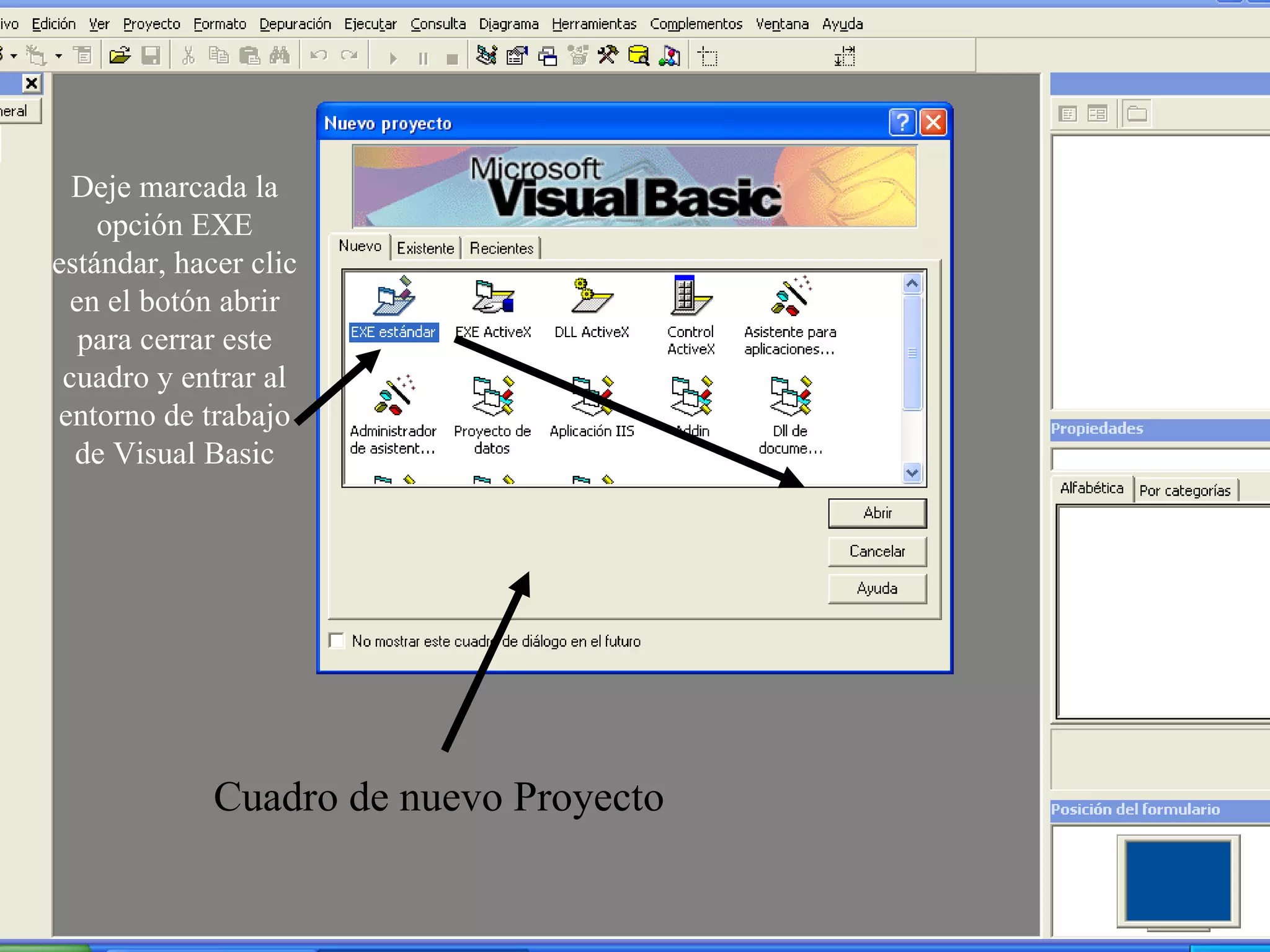The height and width of the screenshot is (952, 1270).
Task: Switch to the Recientes tab
Action: [x=501, y=249]
